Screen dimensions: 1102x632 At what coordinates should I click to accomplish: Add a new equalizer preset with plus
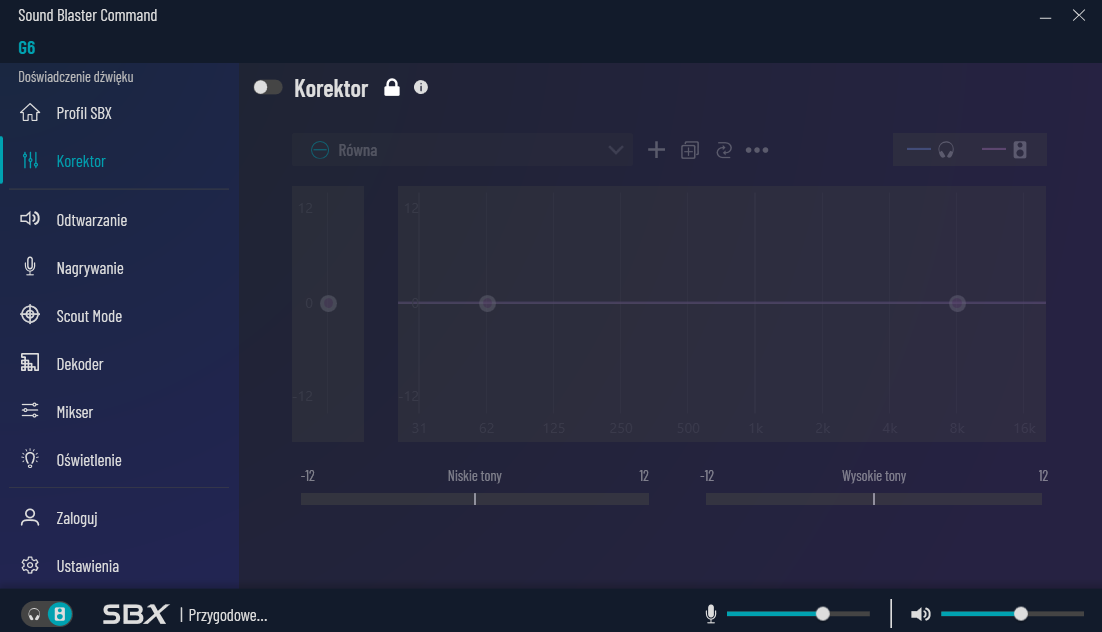[656, 150]
